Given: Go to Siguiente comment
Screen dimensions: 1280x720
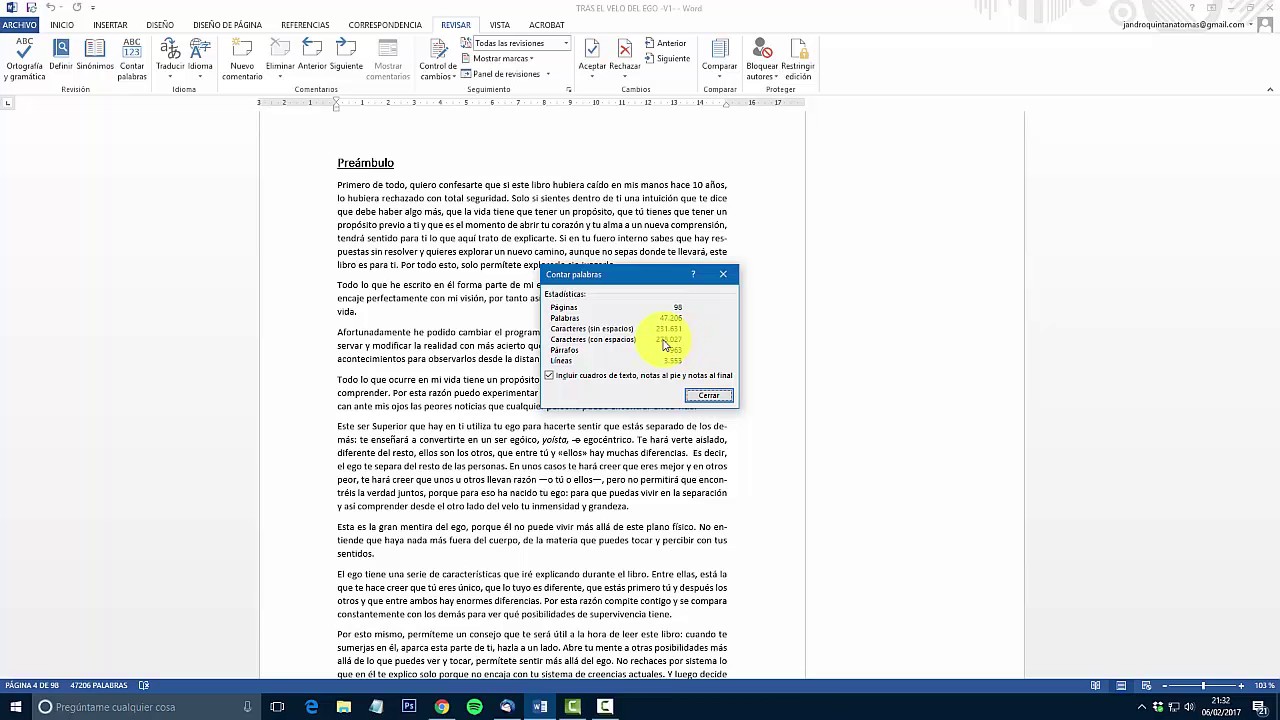Looking at the screenshot, I should [x=346, y=55].
